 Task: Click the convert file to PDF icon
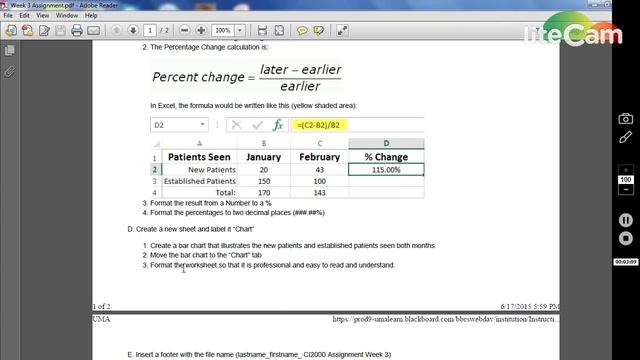click(27, 31)
